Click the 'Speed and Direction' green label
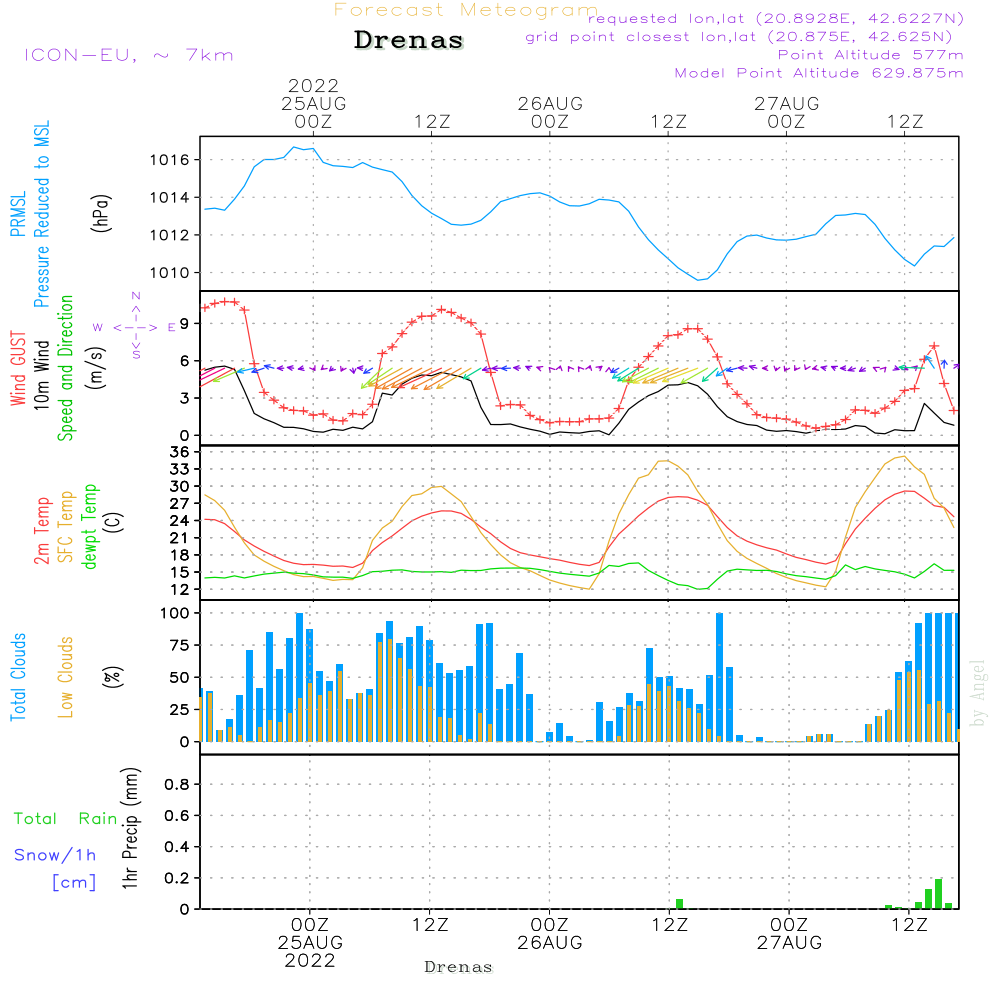The width and height of the screenshot is (1000, 1000). coord(66,368)
